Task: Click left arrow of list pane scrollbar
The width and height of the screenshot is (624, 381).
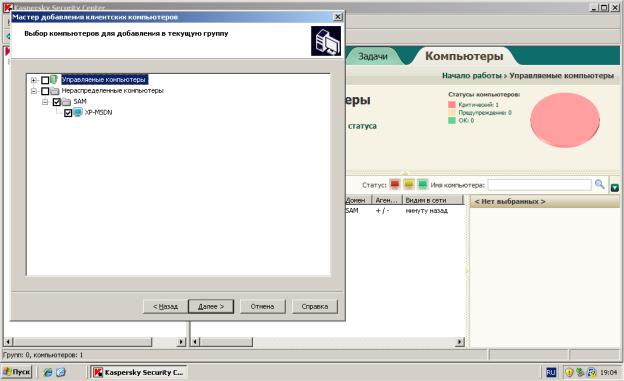Action: pyautogui.click(x=195, y=342)
